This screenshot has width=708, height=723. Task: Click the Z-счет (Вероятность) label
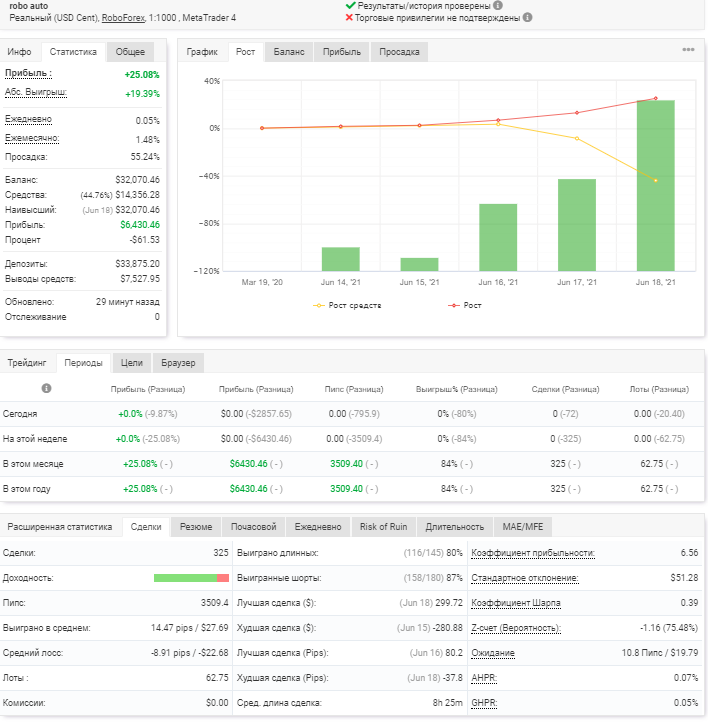pyautogui.click(x=516, y=628)
